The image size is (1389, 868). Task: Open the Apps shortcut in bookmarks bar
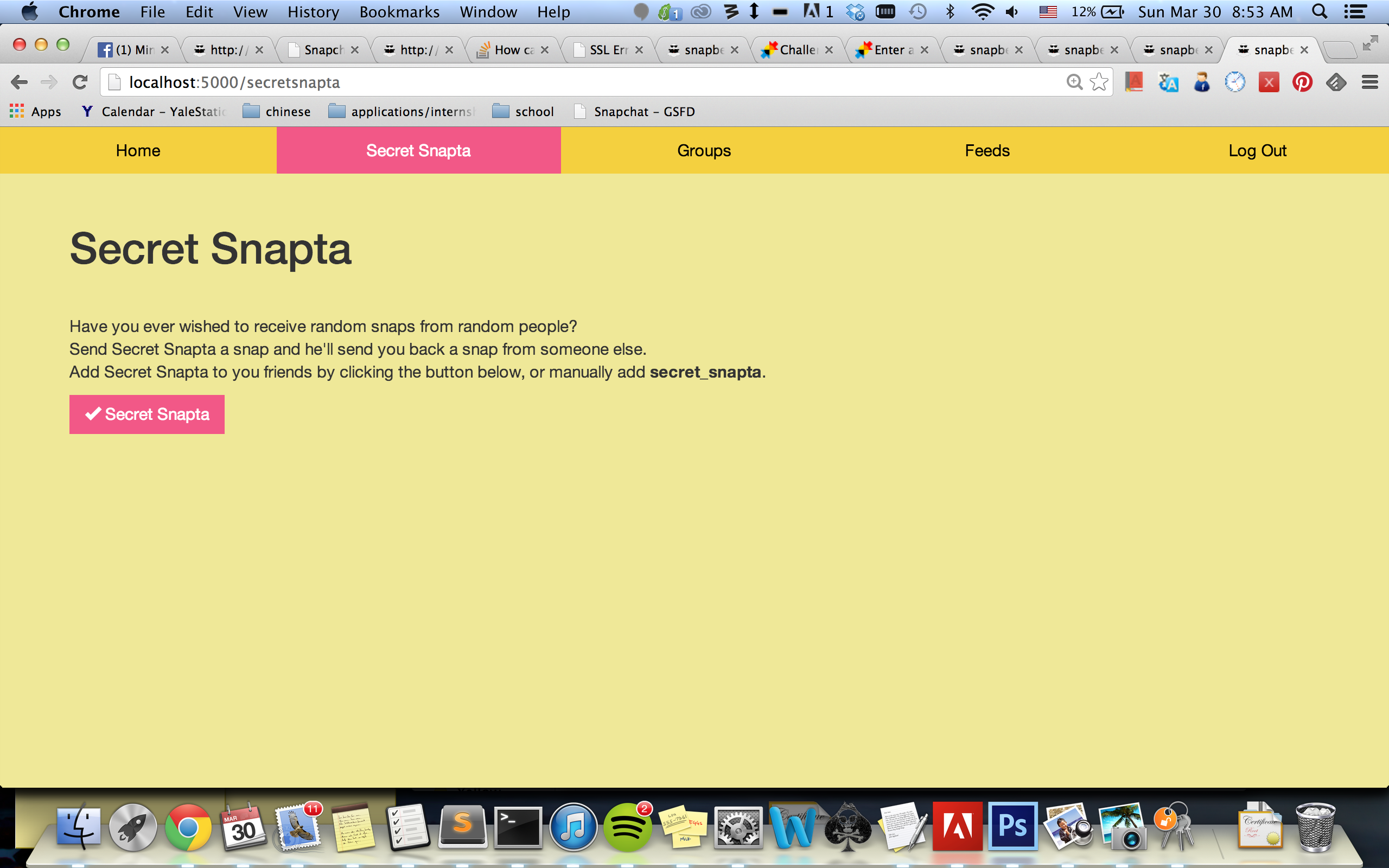(x=36, y=111)
